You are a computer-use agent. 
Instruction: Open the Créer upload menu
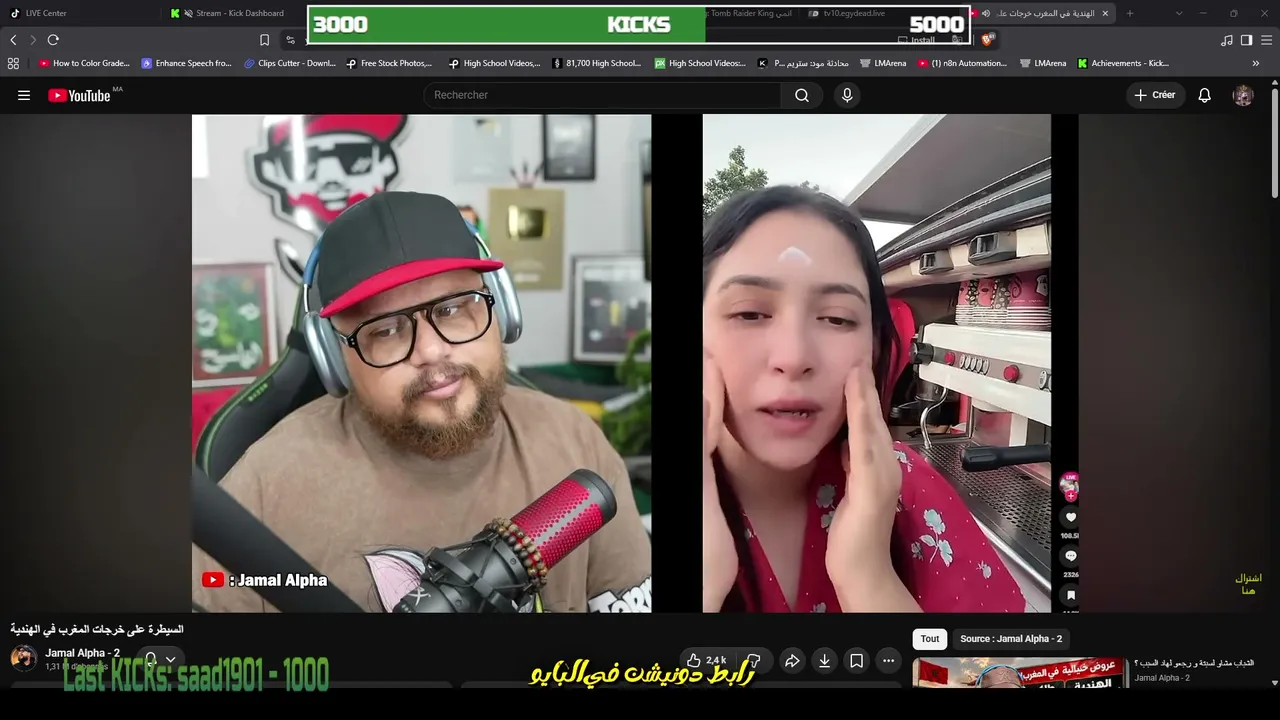click(x=1154, y=95)
